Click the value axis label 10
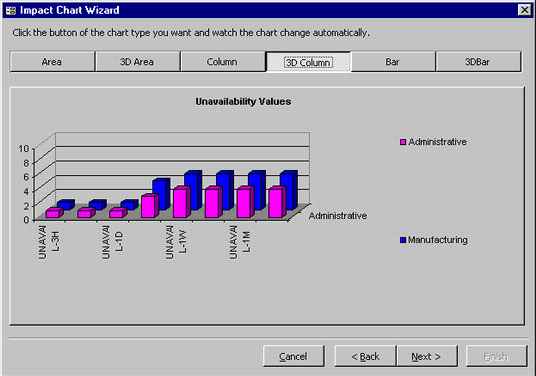 click(x=24, y=148)
